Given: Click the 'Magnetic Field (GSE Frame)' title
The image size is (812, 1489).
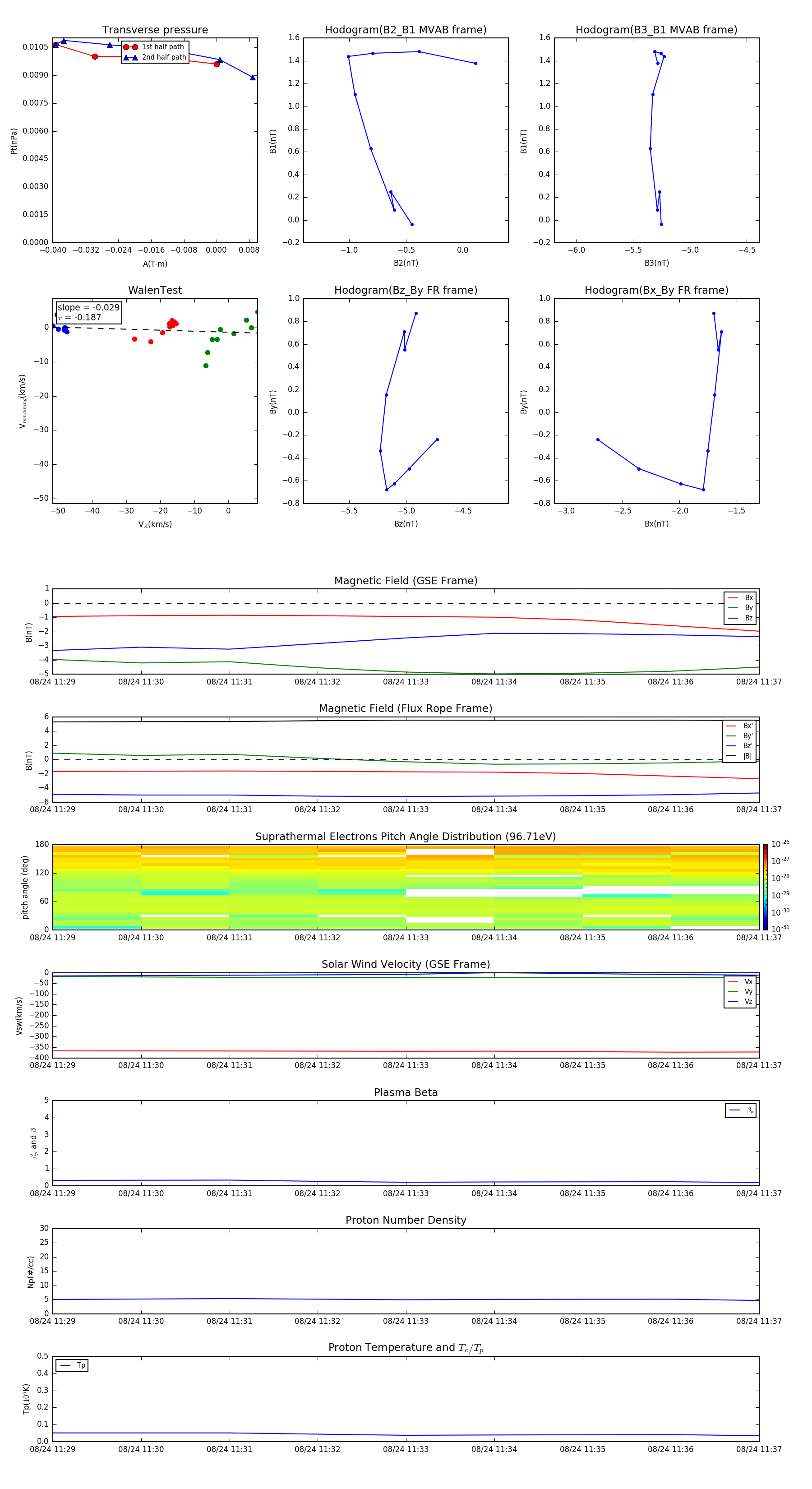Looking at the screenshot, I should pyautogui.click(x=406, y=581).
